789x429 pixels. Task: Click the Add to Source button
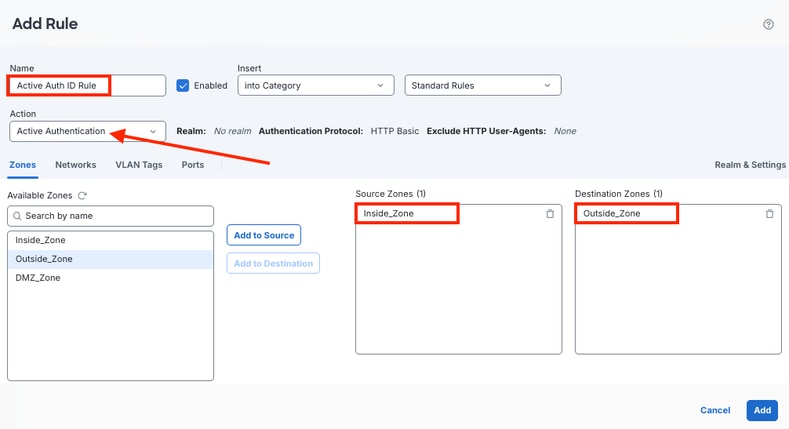coord(264,235)
